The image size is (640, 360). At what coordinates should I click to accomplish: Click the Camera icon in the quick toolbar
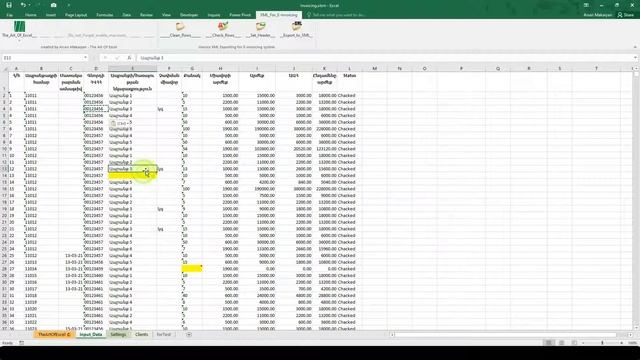[x=53, y=5]
